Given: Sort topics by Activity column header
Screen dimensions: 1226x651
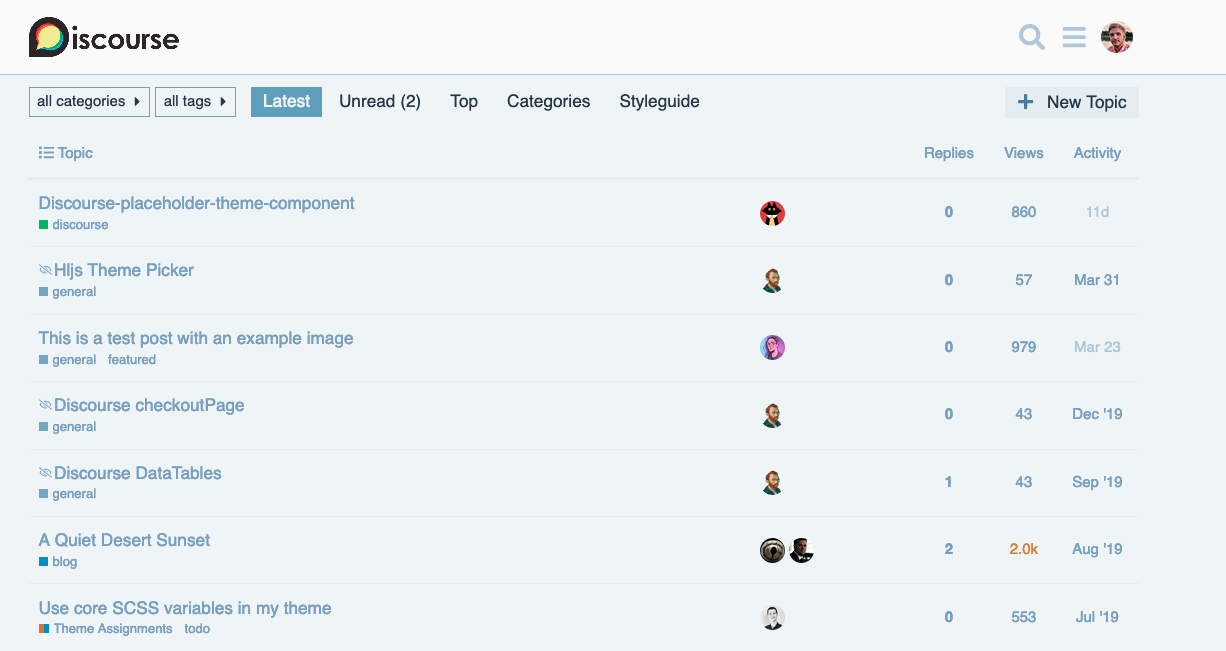Looking at the screenshot, I should point(1097,153).
